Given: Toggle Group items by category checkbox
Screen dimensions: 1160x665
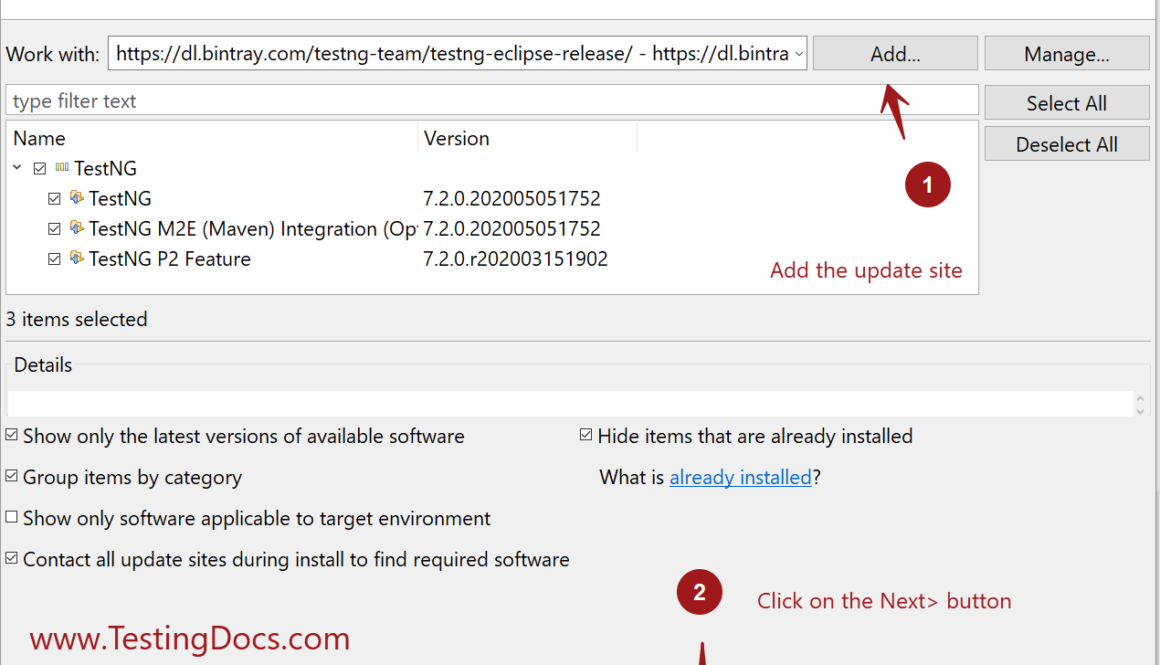Looking at the screenshot, I should coord(12,477).
